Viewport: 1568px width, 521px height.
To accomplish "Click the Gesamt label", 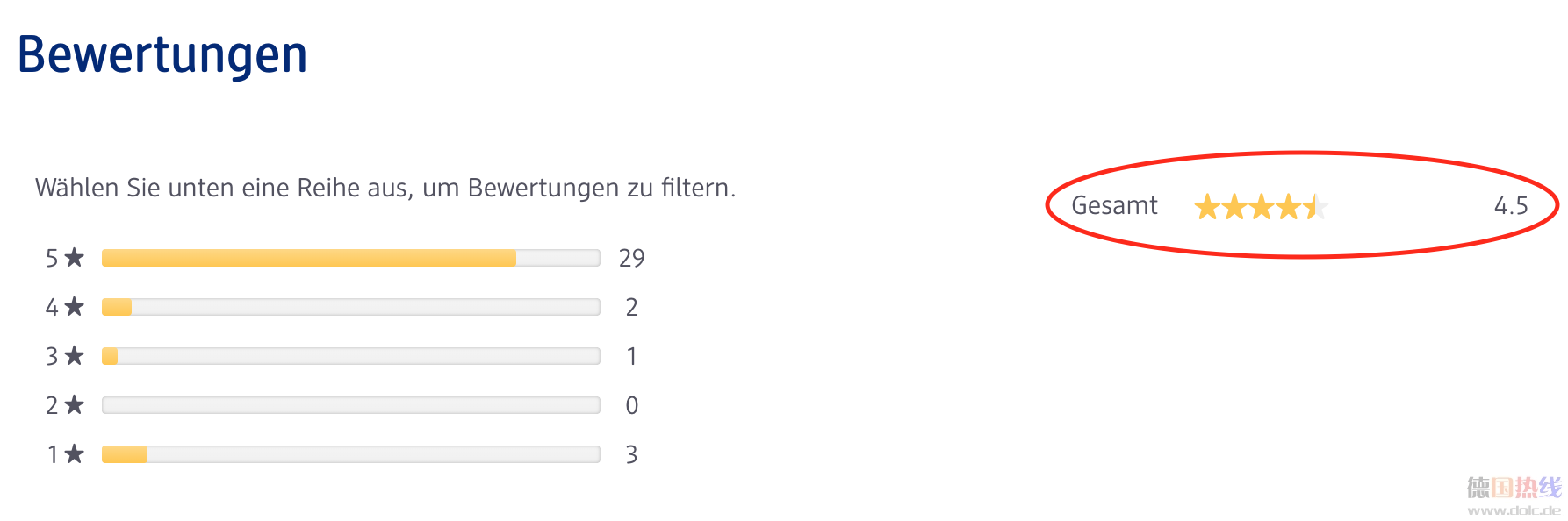I will pos(1115,205).
